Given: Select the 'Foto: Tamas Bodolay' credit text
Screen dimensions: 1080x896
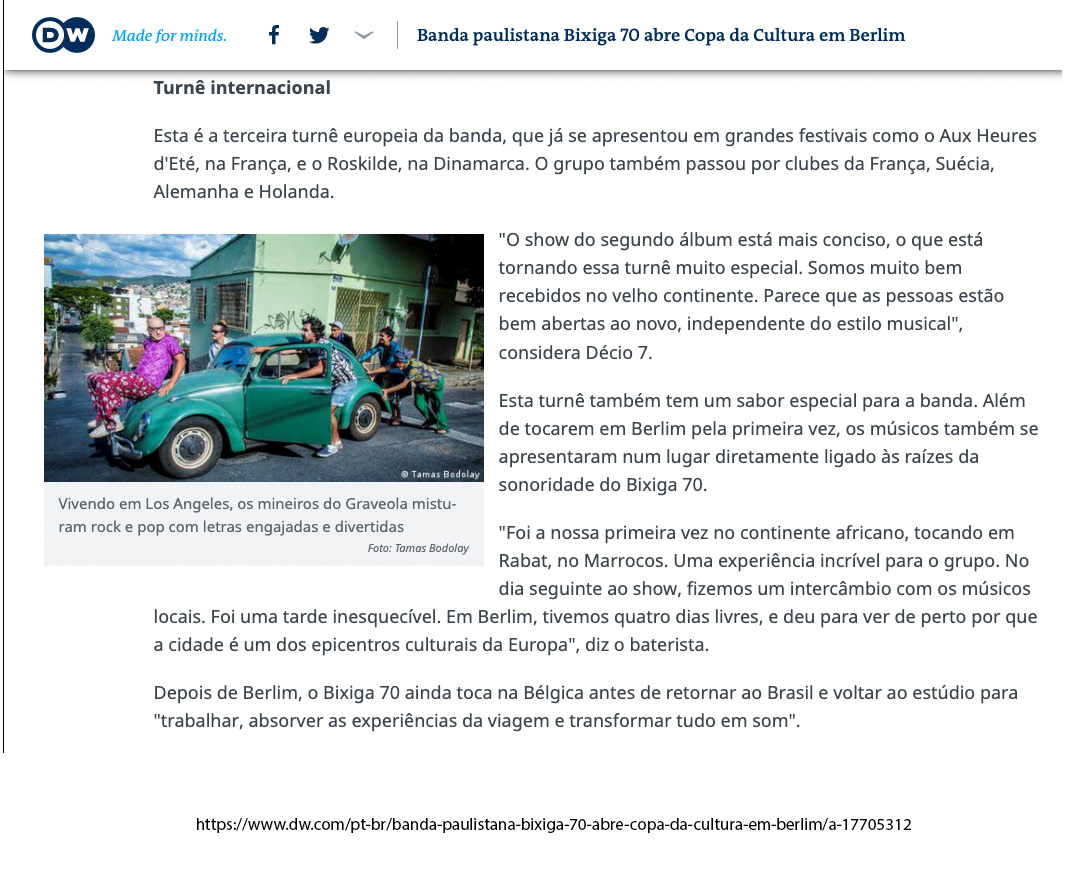Looking at the screenshot, I should [x=417, y=546].
